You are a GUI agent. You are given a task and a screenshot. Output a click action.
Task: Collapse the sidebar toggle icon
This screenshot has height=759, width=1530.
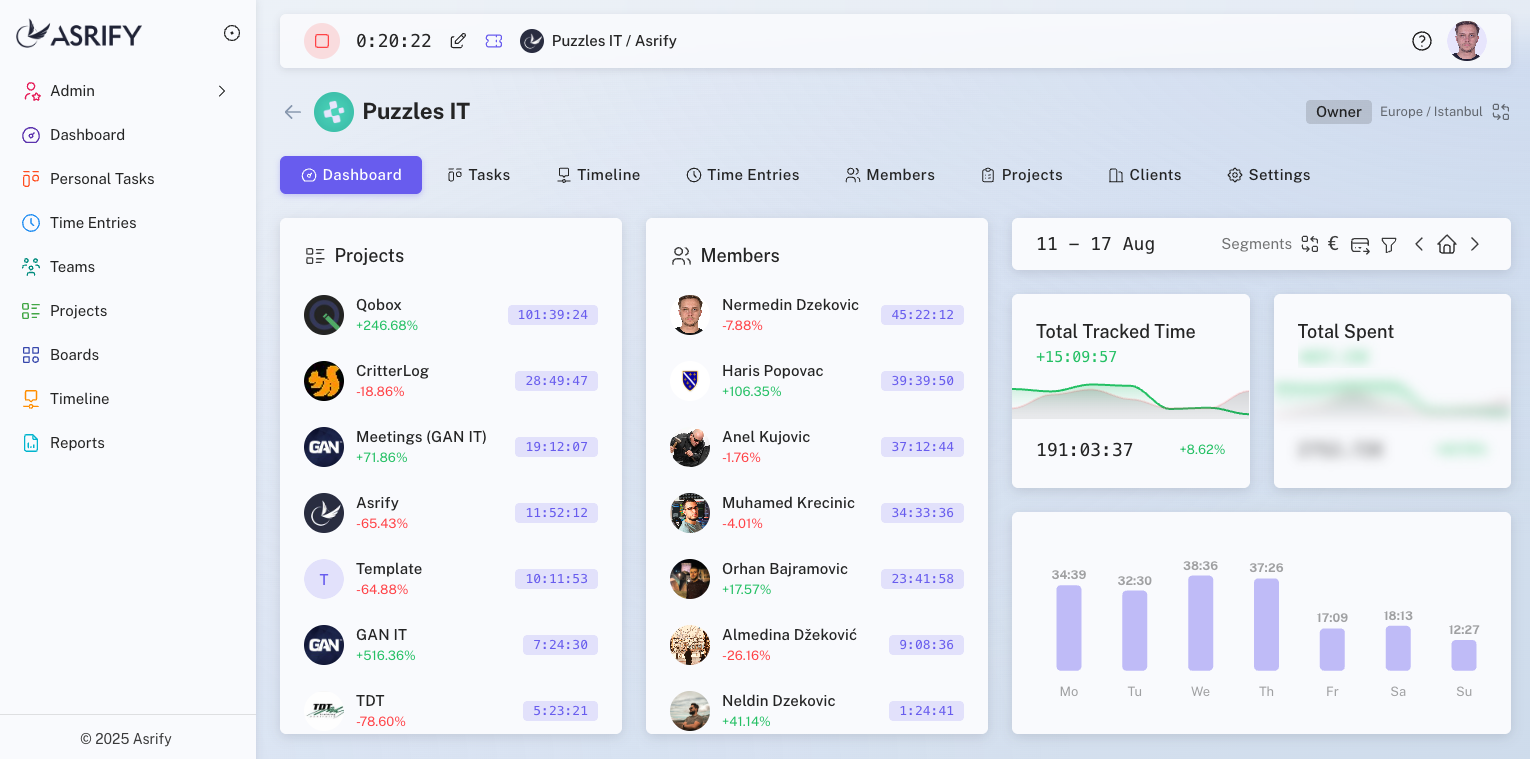(x=232, y=33)
